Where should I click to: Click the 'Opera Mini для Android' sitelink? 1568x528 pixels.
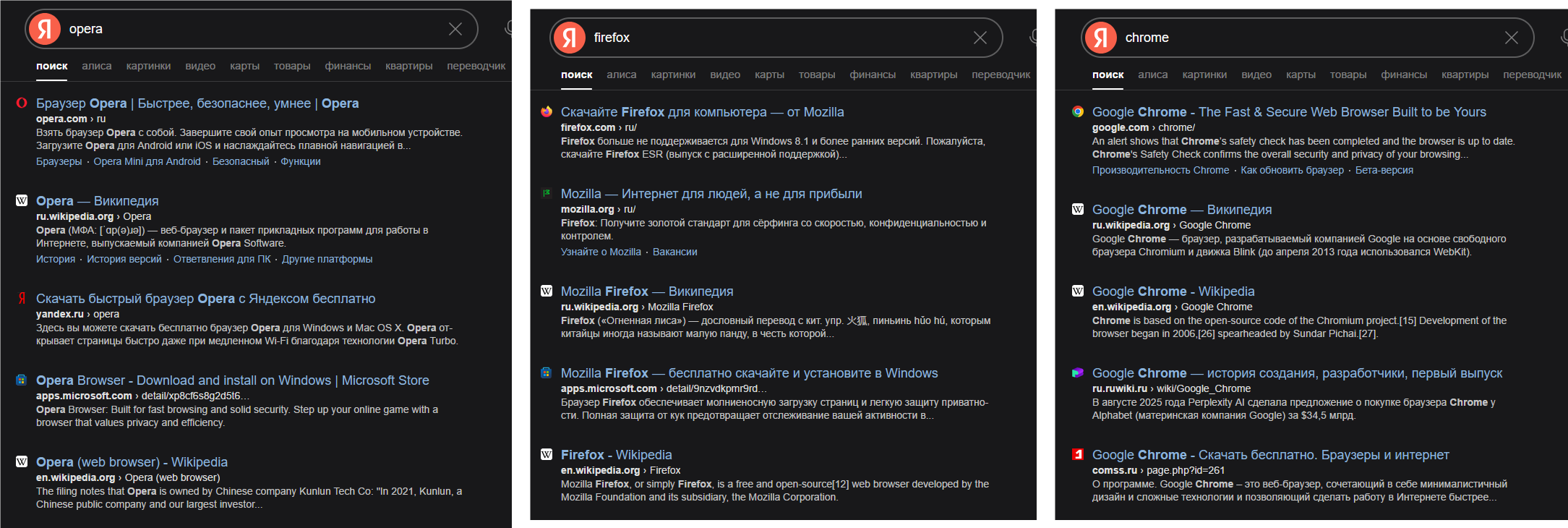pyautogui.click(x=147, y=161)
